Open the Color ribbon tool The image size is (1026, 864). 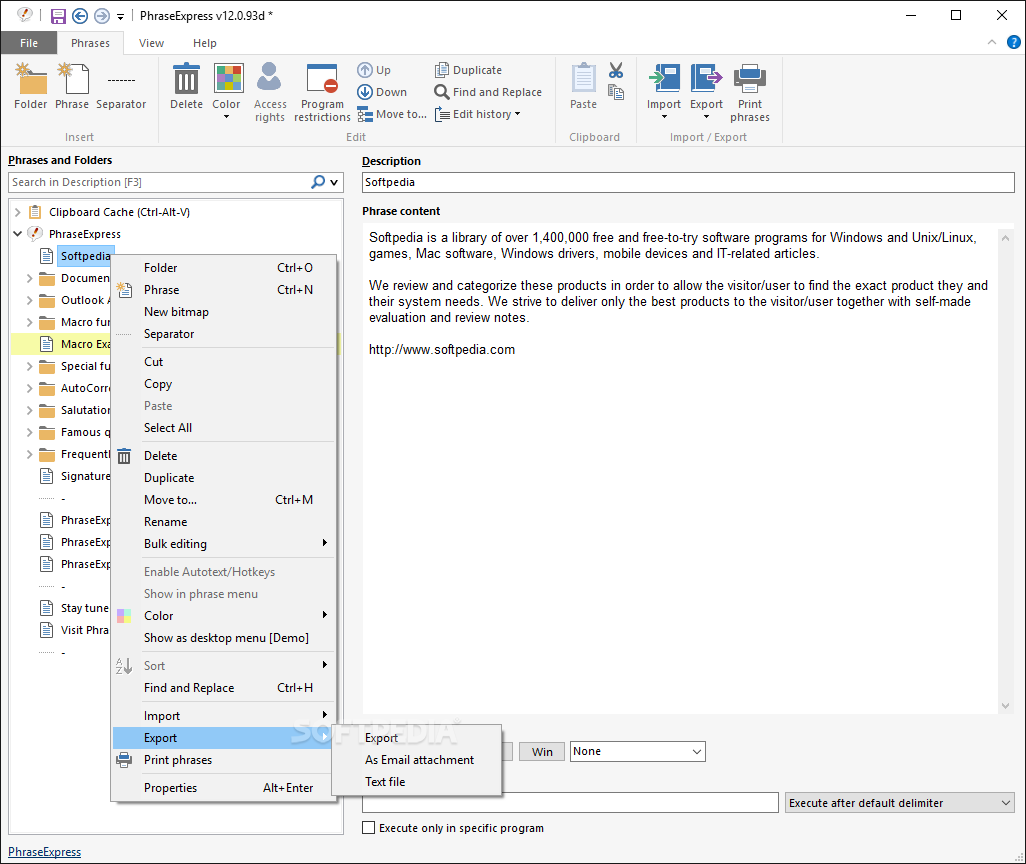point(226,90)
